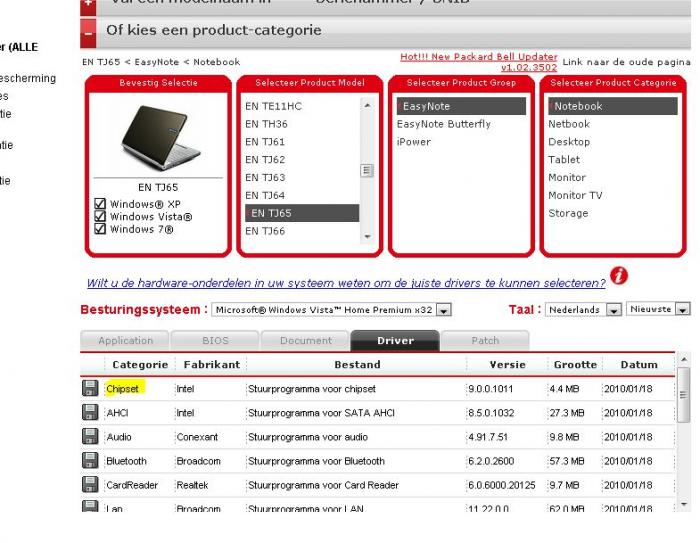
Task: Select the Driver tab
Action: (395, 341)
